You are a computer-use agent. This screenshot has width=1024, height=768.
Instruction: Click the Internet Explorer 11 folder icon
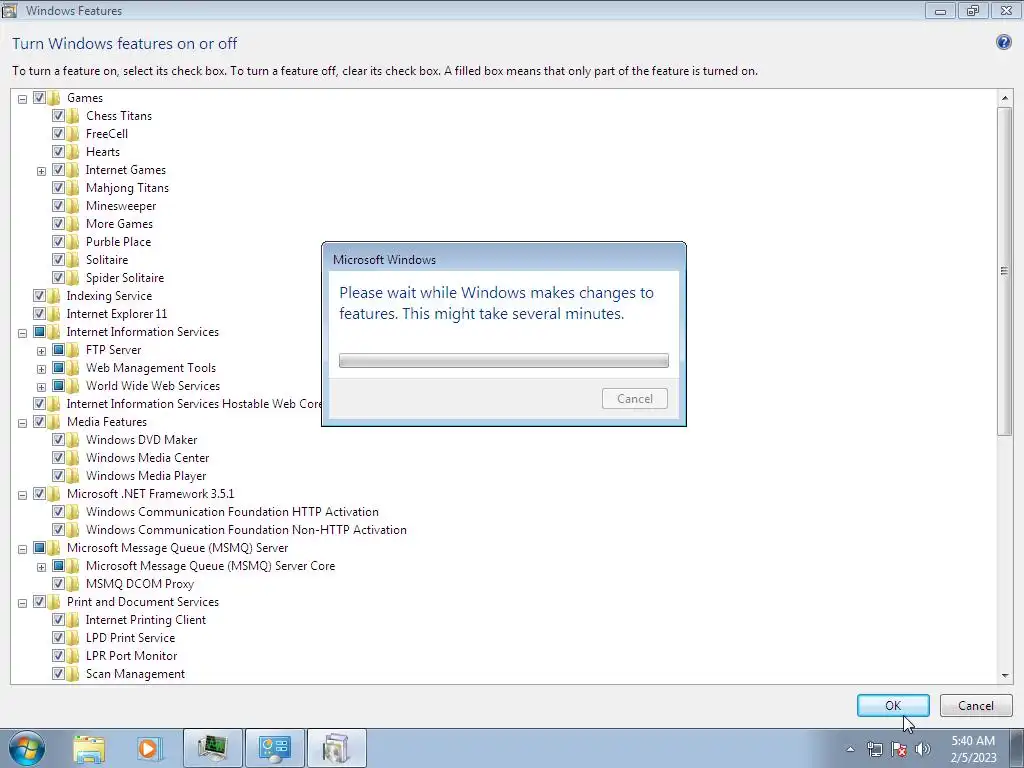pyautogui.click(x=54, y=314)
